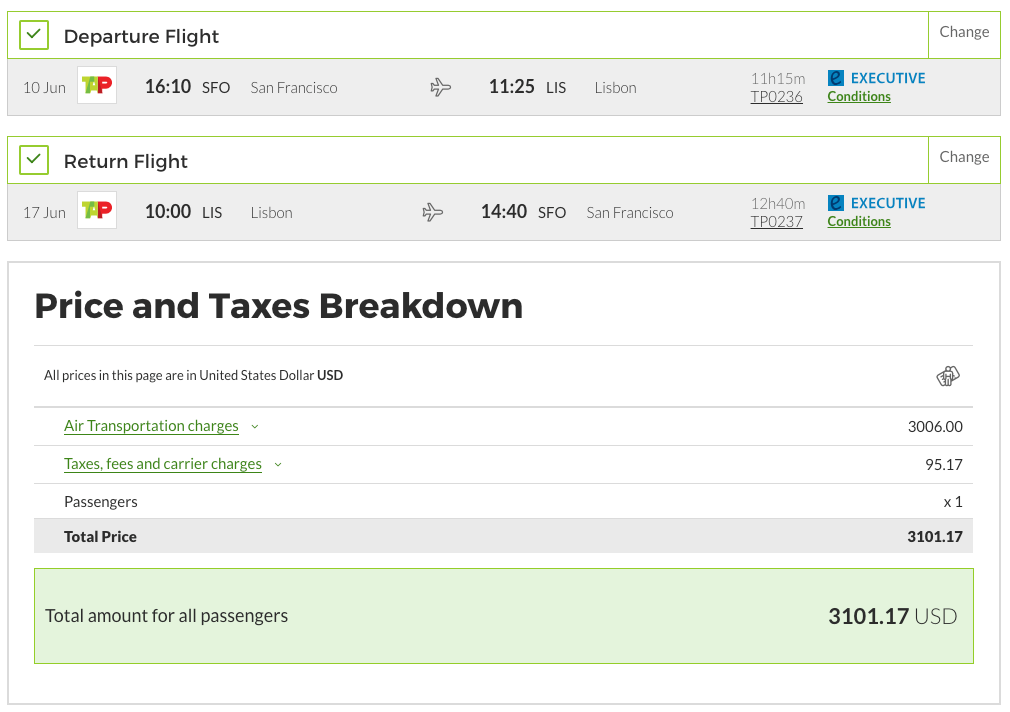Click the Executive class icon on return flight
This screenshot has width=1010, height=712.
coord(836,202)
